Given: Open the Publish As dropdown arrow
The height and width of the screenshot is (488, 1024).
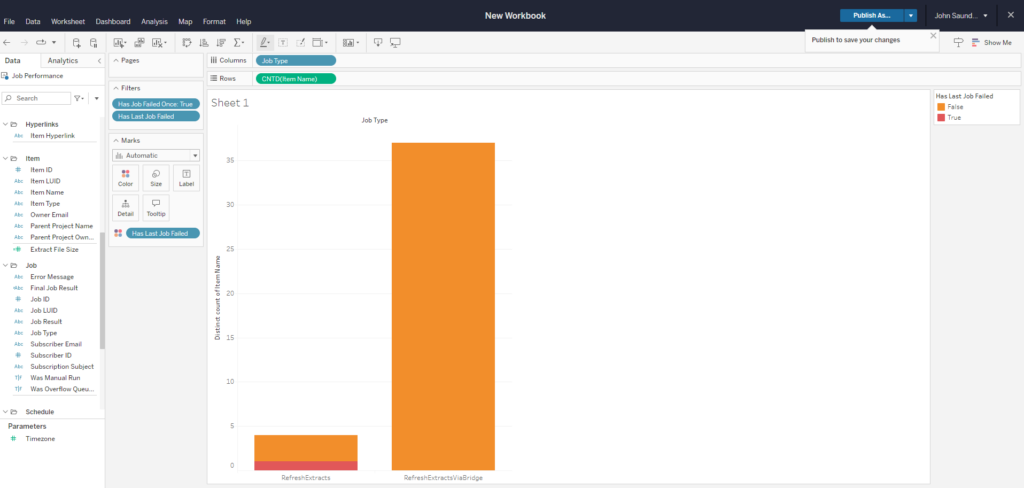Looking at the screenshot, I should [x=910, y=16].
